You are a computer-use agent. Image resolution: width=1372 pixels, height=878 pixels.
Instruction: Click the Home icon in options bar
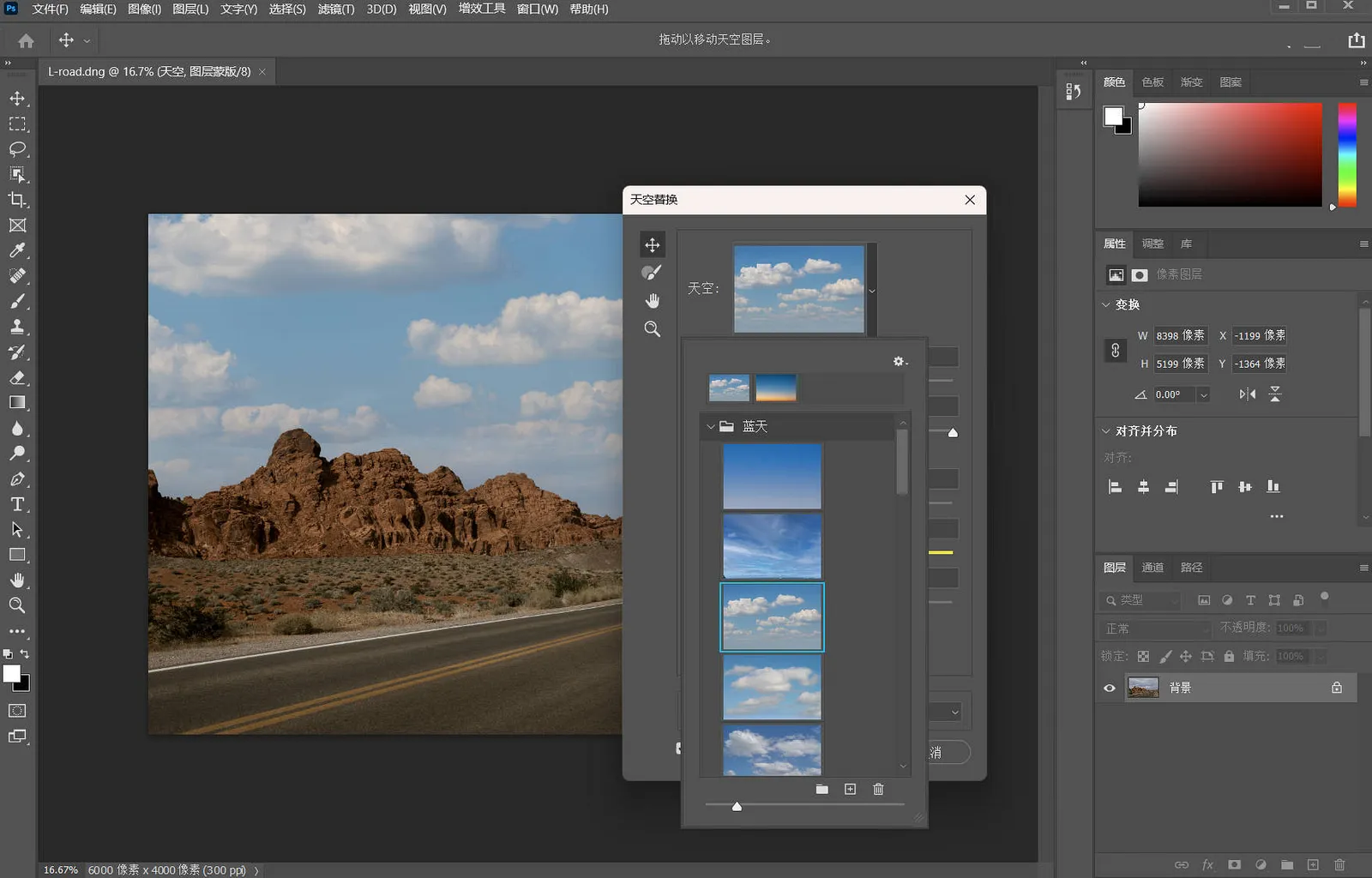click(26, 40)
